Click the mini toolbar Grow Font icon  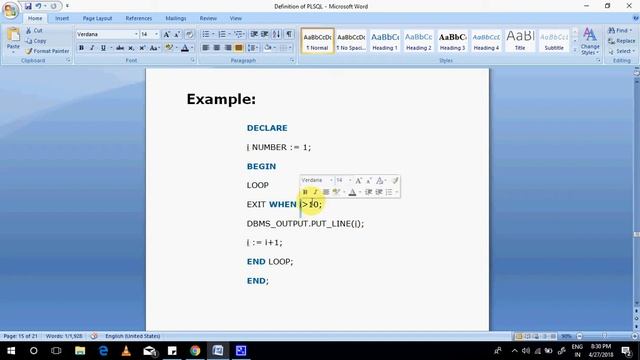click(x=358, y=180)
